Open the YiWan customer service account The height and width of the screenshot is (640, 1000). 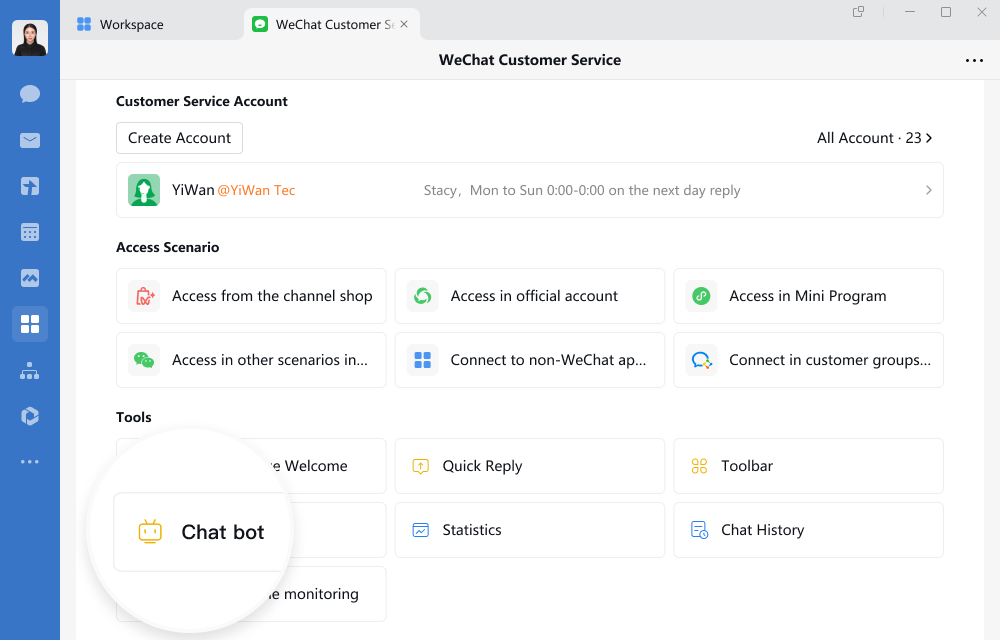(529, 190)
